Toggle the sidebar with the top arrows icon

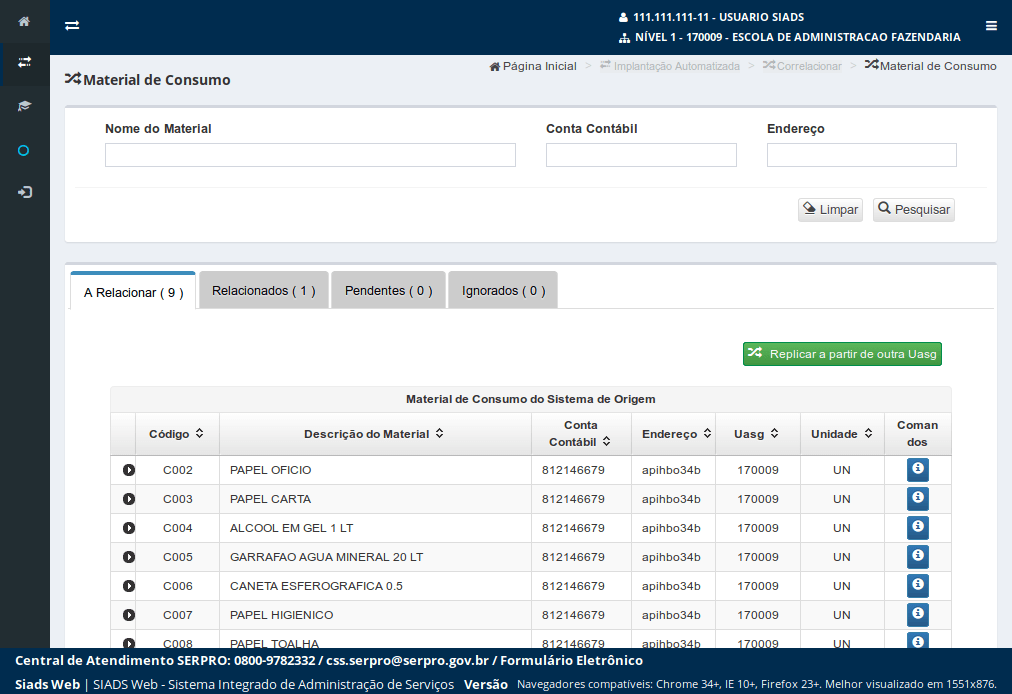tap(72, 25)
